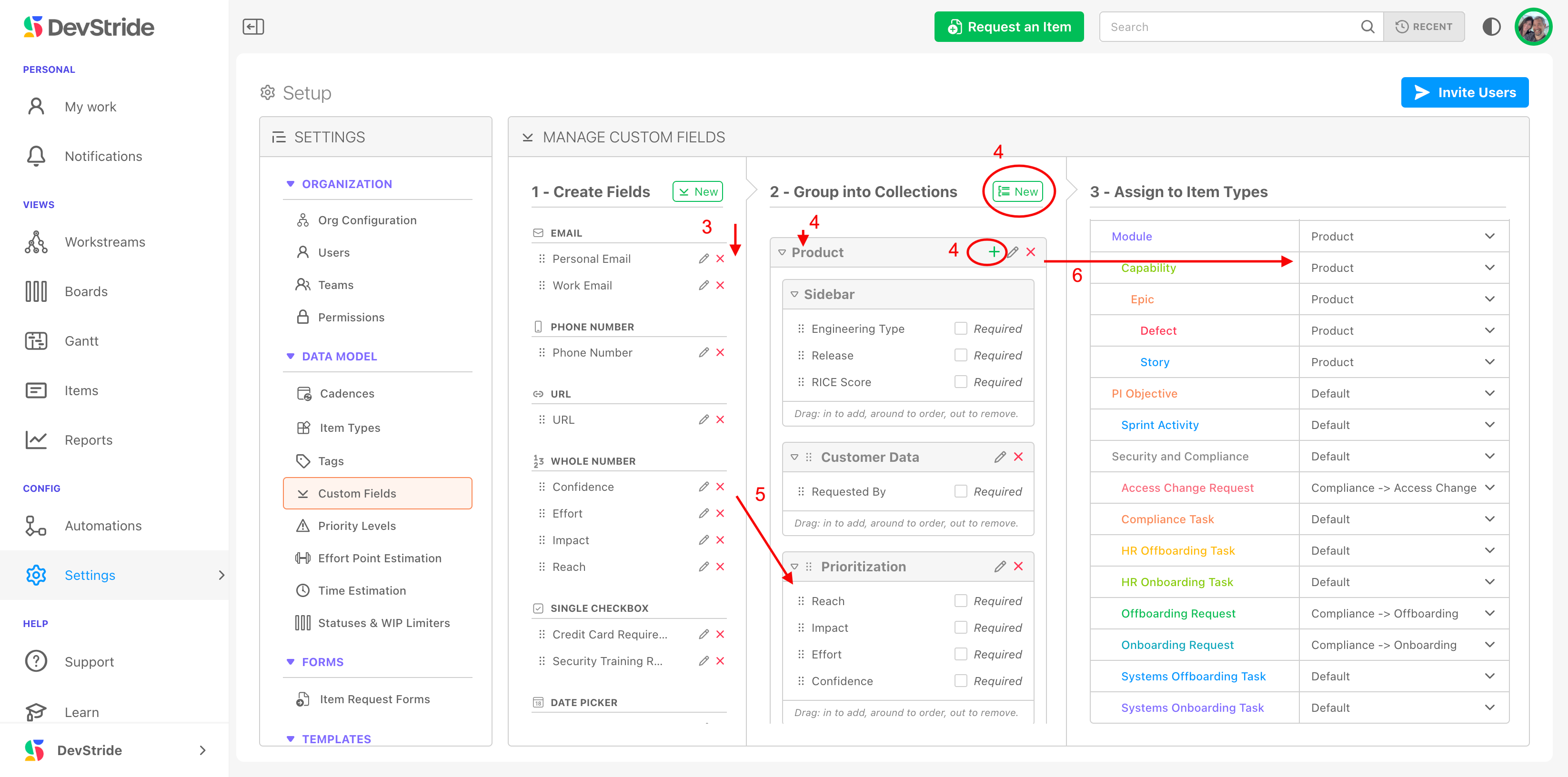This screenshot has height=777, width=1568.
Task: Edit the Customer Data collection
Action: (x=999, y=457)
